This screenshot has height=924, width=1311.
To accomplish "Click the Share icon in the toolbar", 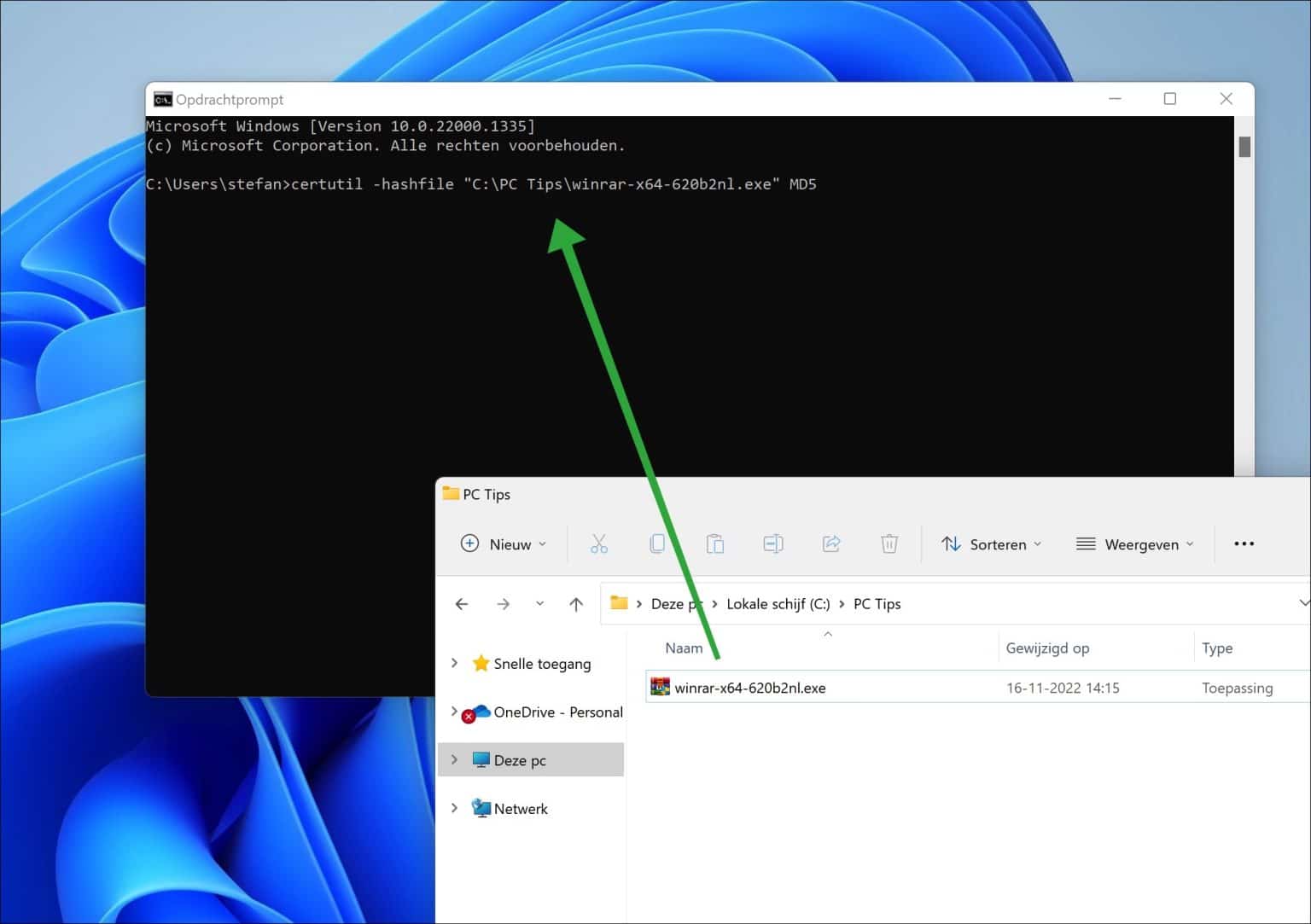I will 831,543.
